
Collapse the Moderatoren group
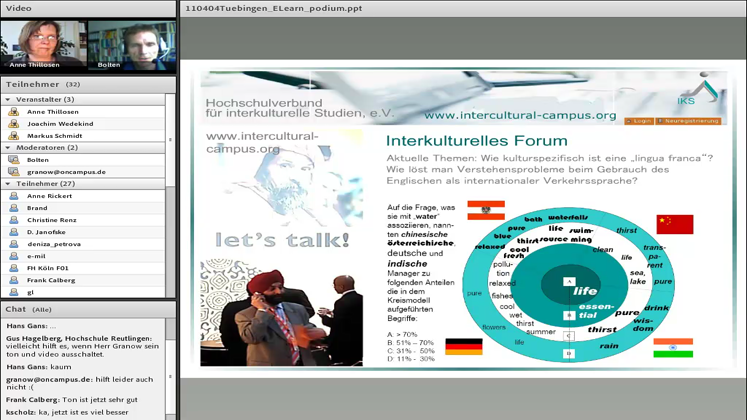point(8,148)
